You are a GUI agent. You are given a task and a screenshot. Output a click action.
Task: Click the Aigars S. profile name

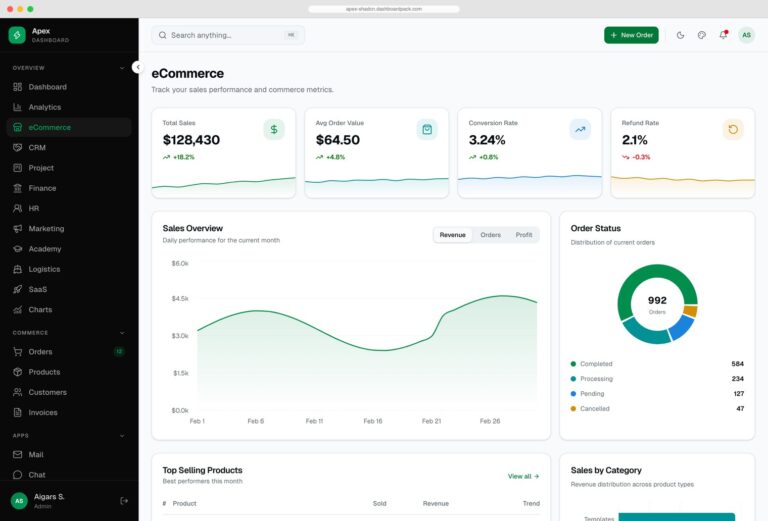tap(49, 497)
